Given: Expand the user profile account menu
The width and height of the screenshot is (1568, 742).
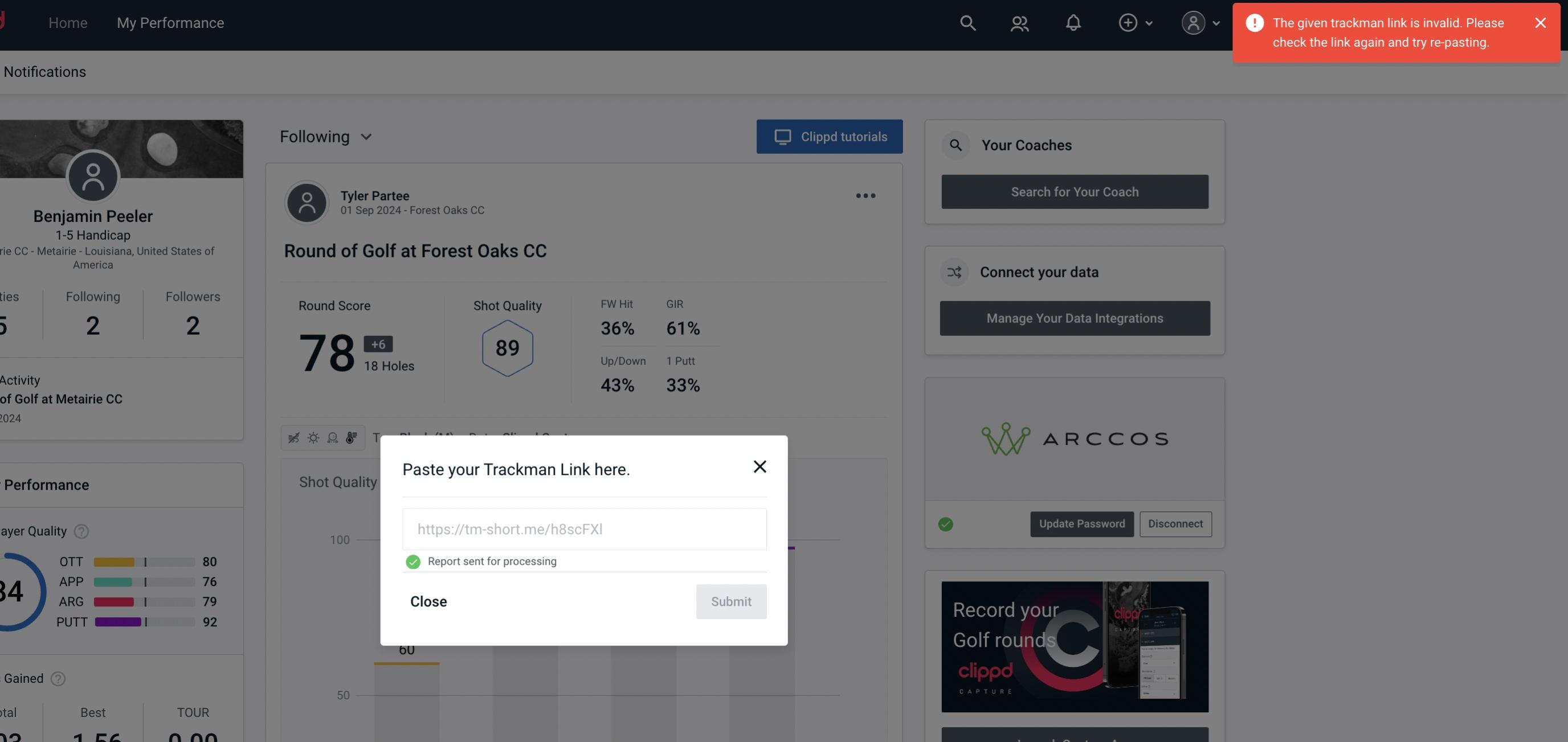Looking at the screenshot, I should (1199, 22).
